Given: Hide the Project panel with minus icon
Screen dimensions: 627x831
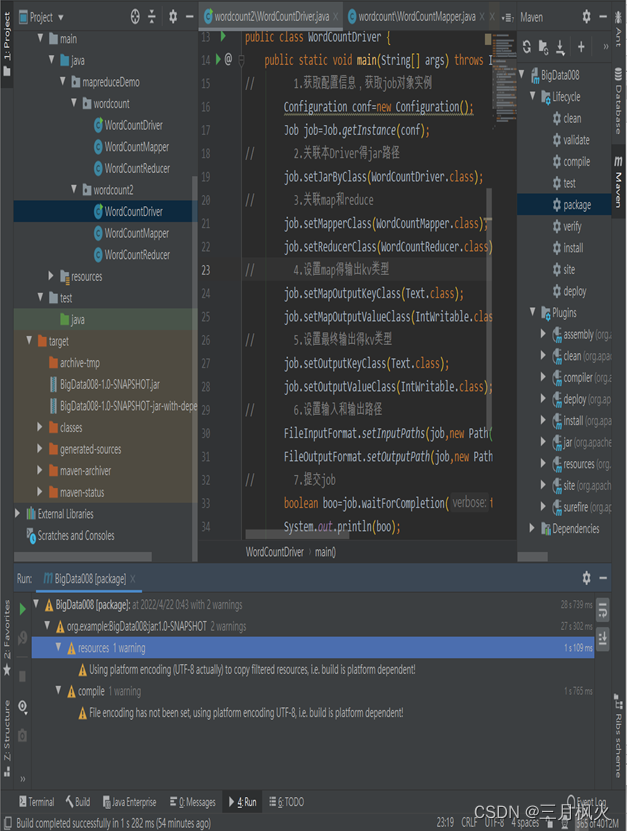Looking at the screenshot, I should (x=189, y=17).
